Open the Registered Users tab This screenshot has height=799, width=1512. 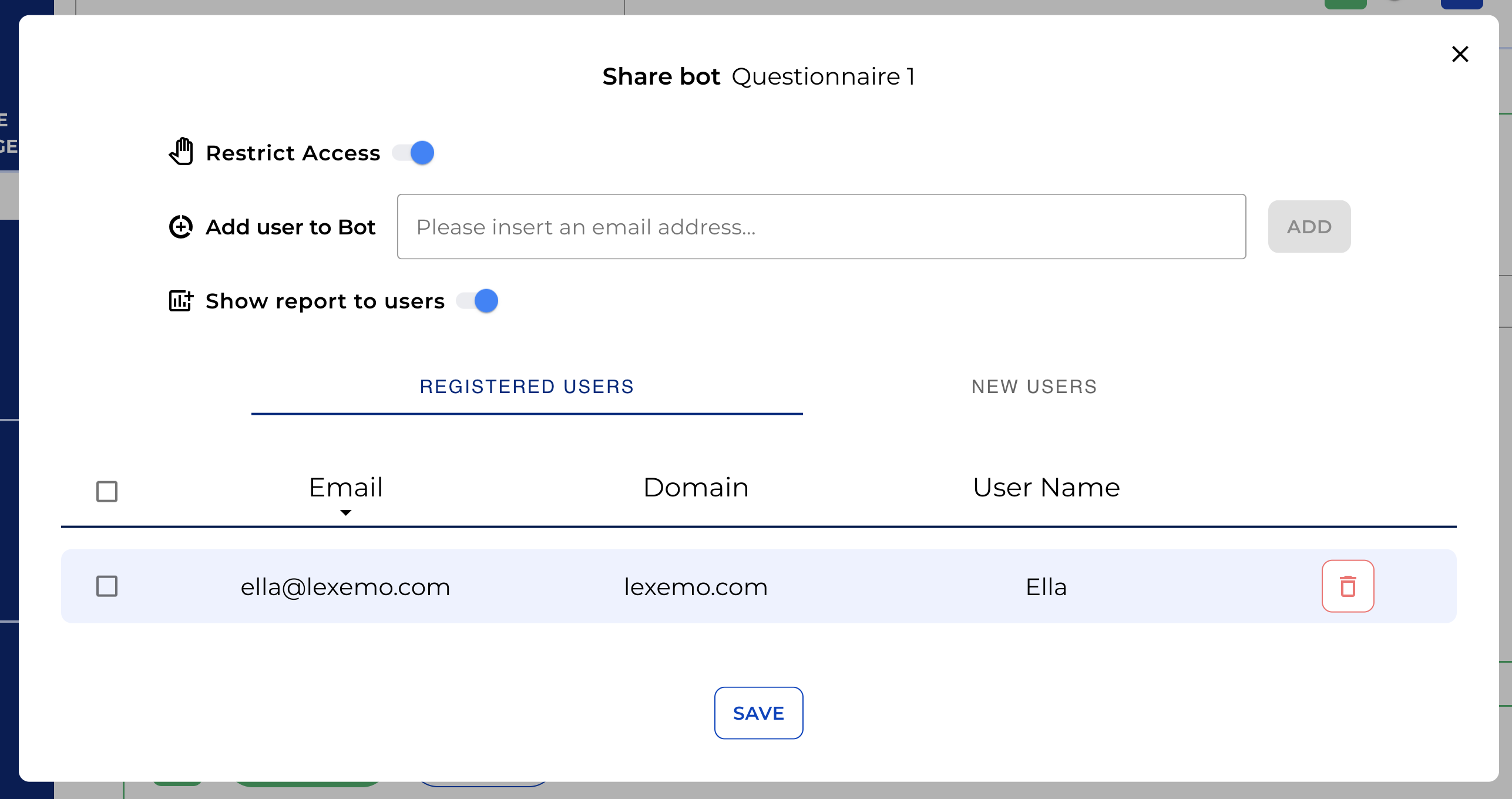527,387
